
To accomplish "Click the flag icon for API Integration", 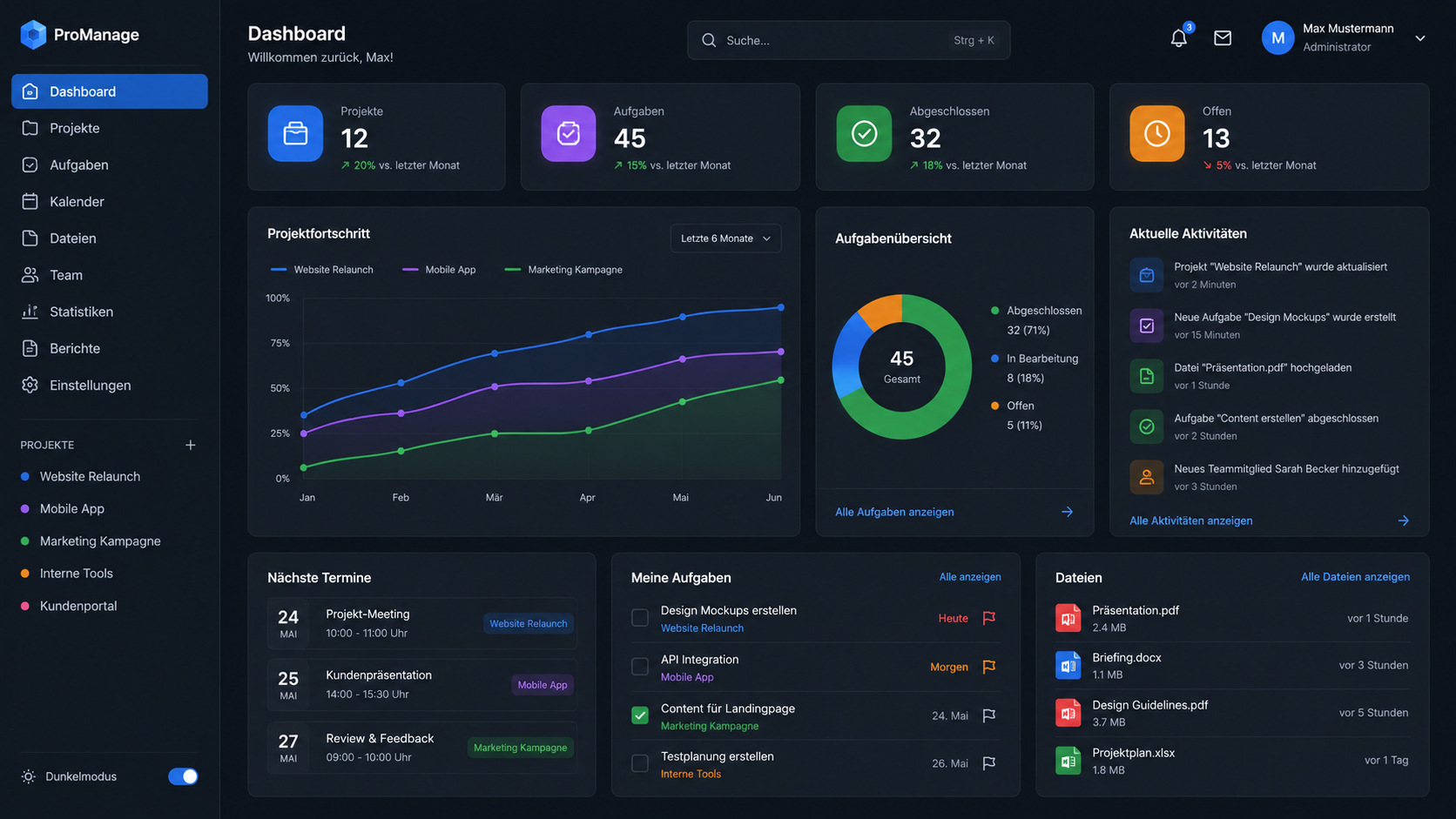I will 989,667.
